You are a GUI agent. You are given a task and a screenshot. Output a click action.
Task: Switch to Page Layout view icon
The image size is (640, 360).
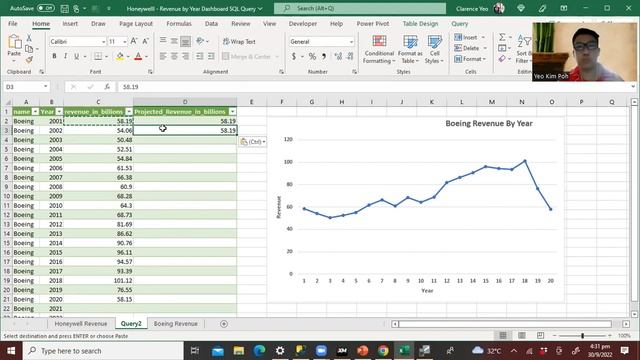(522, 336)
